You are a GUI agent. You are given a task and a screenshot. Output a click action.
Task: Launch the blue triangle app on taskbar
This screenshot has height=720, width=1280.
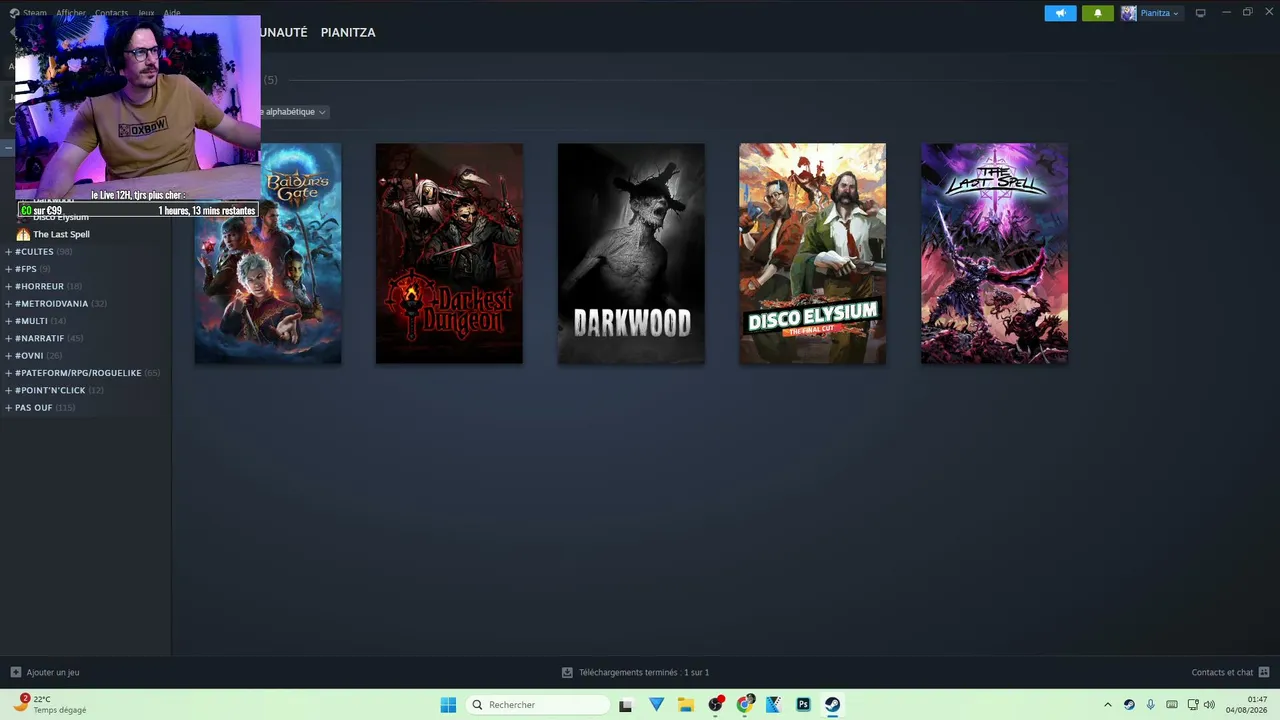(x=656, y=705)
